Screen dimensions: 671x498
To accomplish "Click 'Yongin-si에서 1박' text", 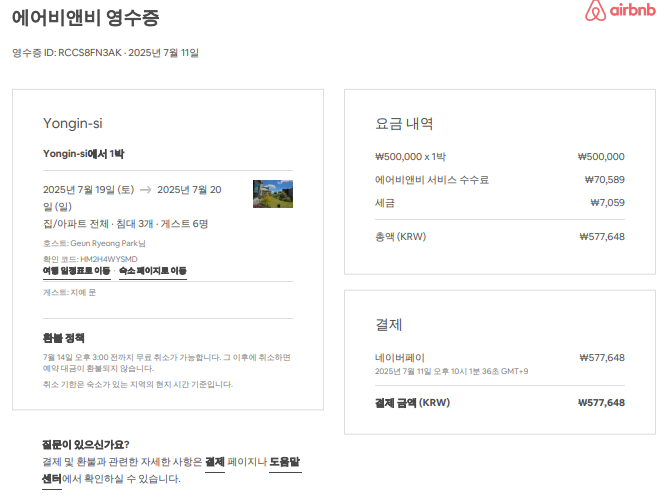I will tap(83, 154).
